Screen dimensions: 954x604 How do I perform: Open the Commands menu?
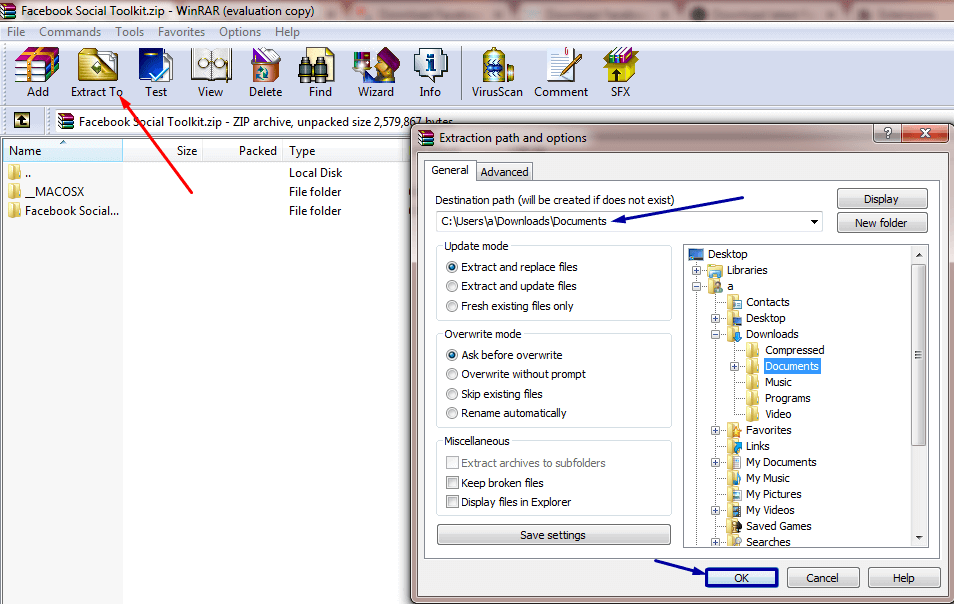70,32
